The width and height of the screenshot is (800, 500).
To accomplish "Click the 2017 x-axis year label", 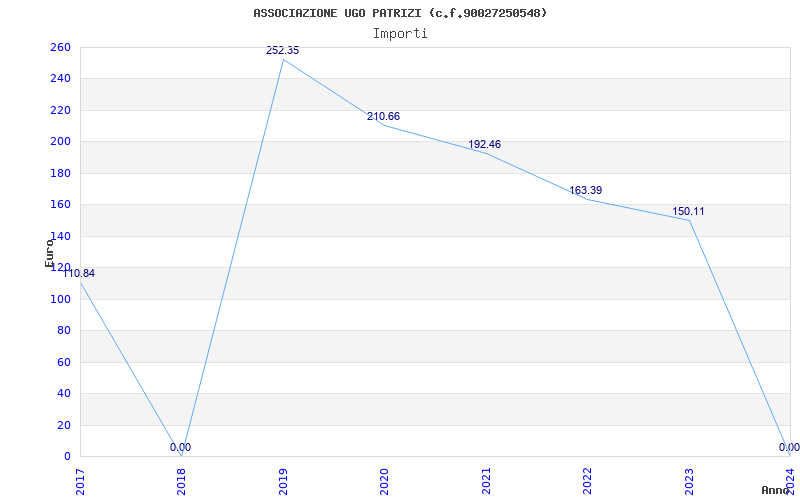I will click(x=80, y=481).
